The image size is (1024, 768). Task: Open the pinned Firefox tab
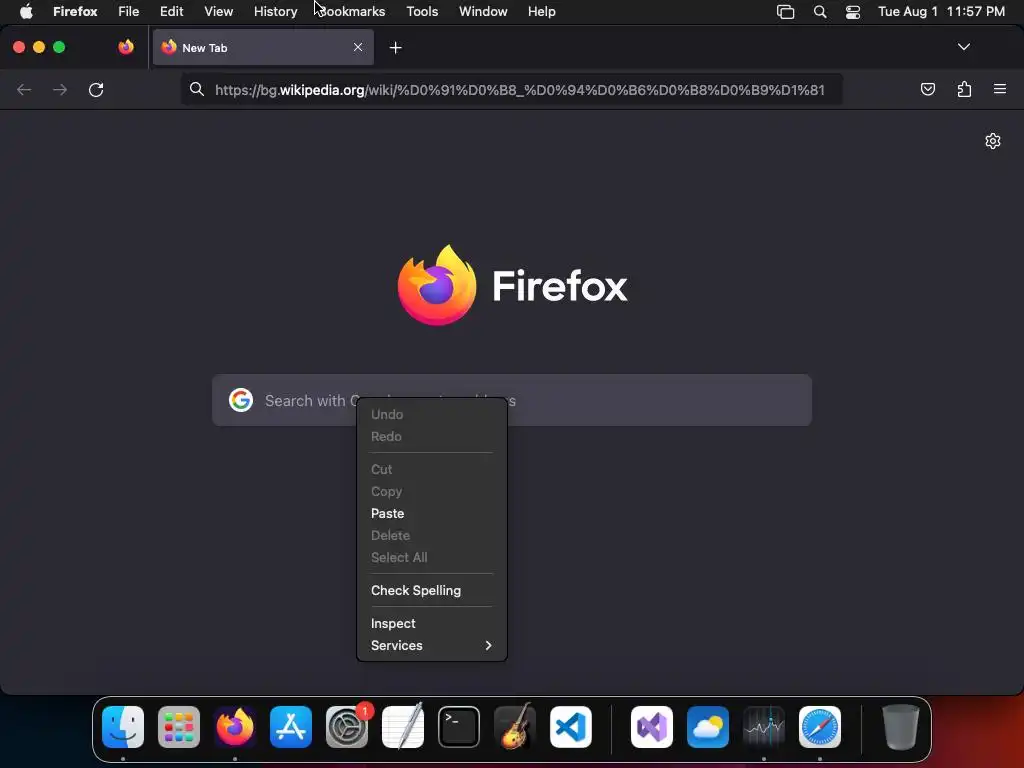point(125,47)
